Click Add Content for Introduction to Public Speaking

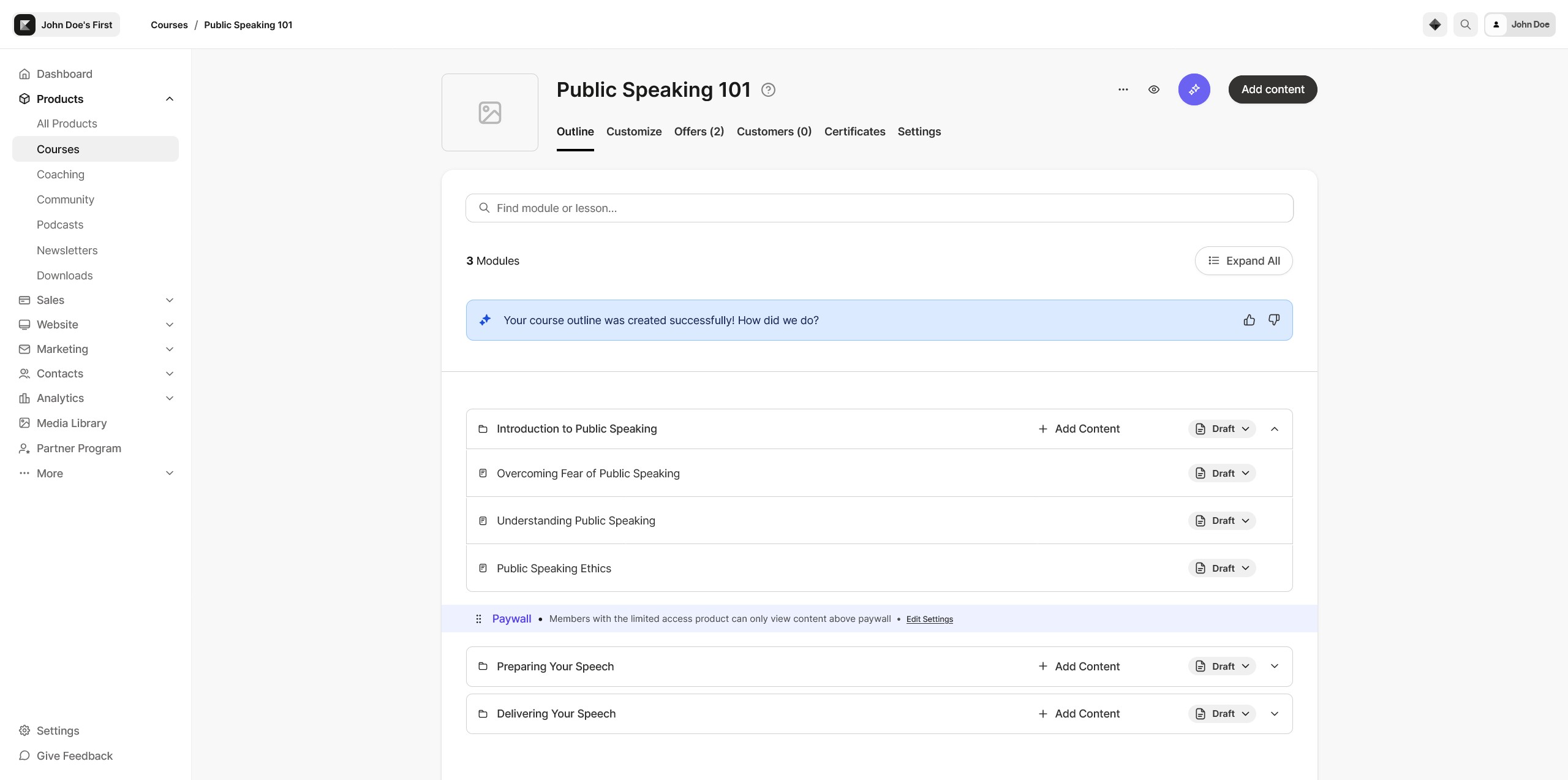click(x=1079, y=429)
